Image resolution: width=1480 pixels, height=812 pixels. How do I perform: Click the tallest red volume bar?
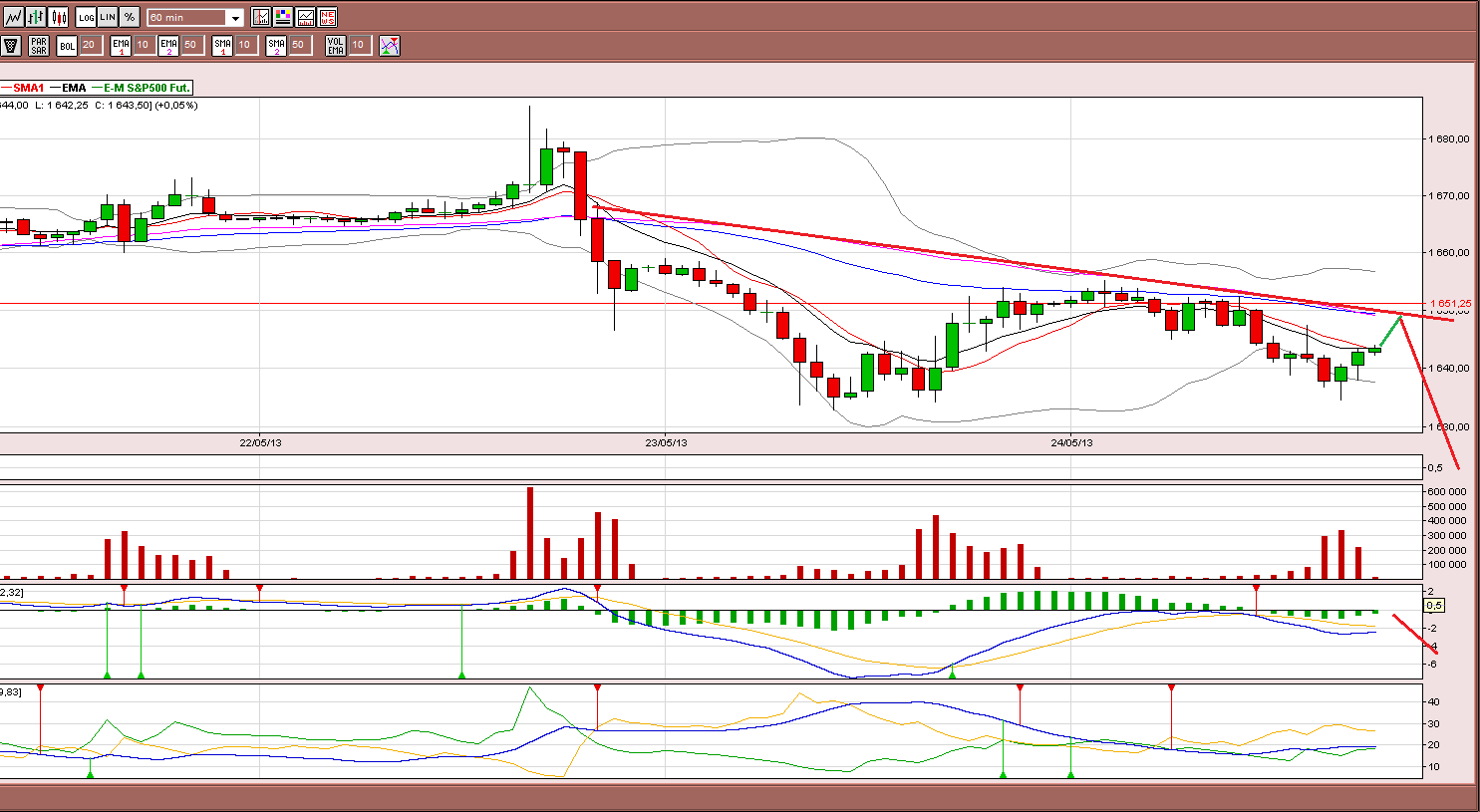530,533
